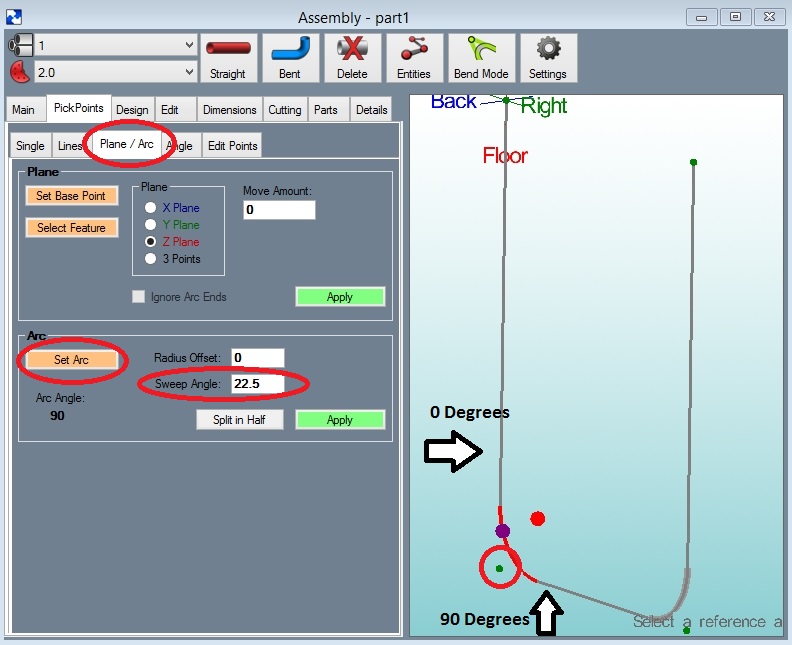Click the Right axis label
This screenshot has height=645, width=792.
click(543, 106)
